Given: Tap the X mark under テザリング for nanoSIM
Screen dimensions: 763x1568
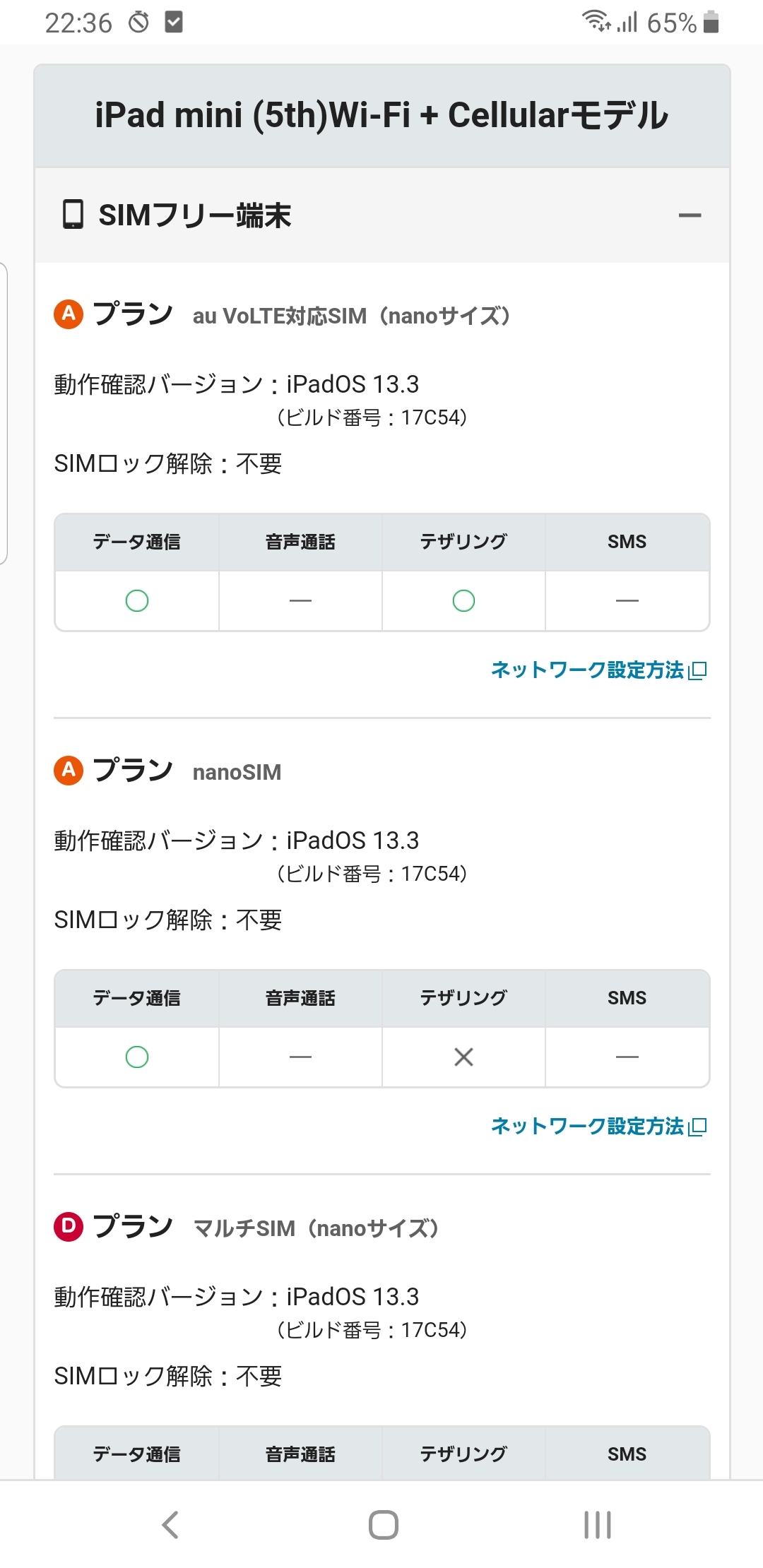Looking at the screenshot, I should (x=463, y=1057).
